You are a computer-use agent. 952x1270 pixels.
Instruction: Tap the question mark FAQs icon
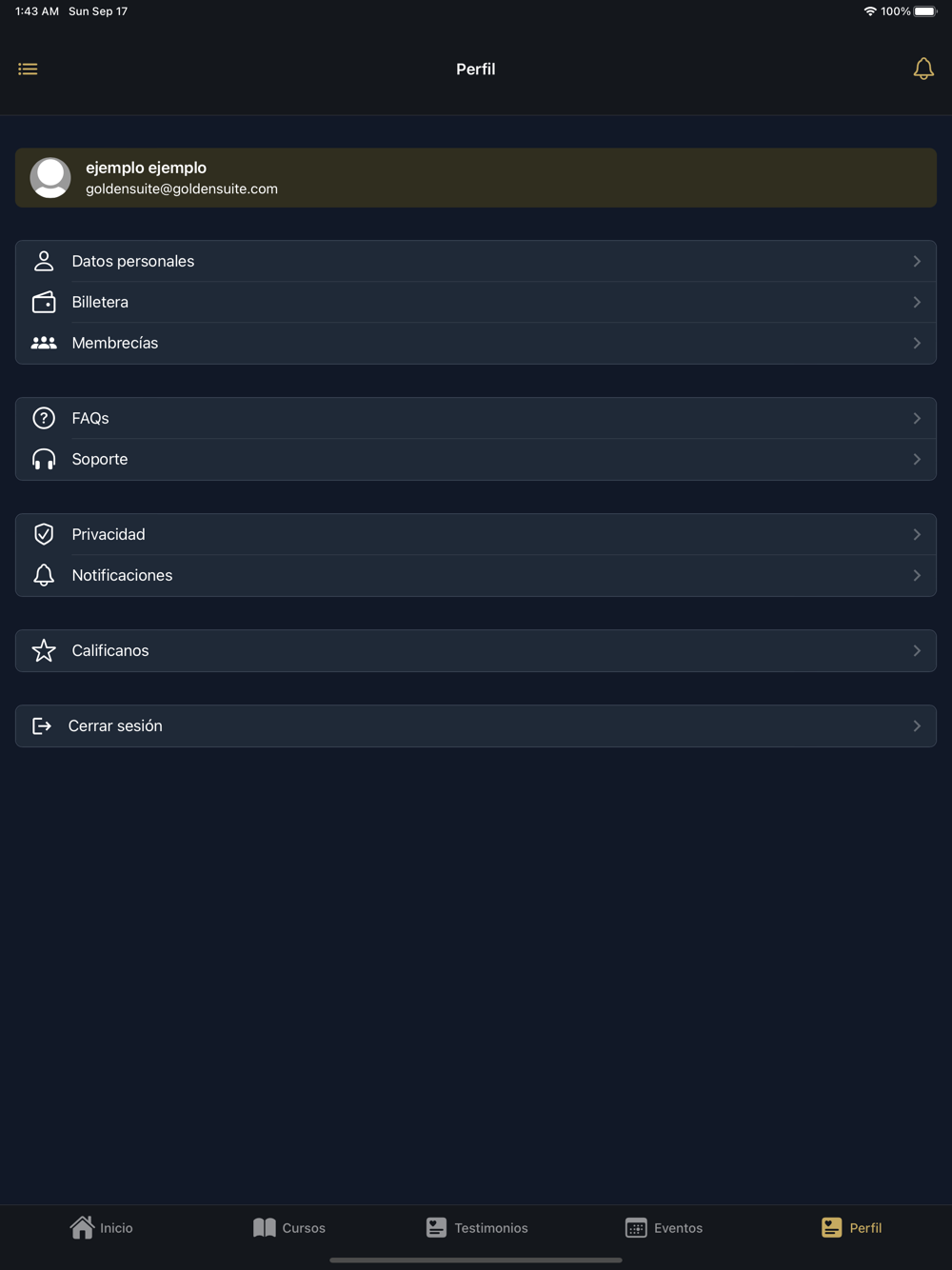pos(44,418)
